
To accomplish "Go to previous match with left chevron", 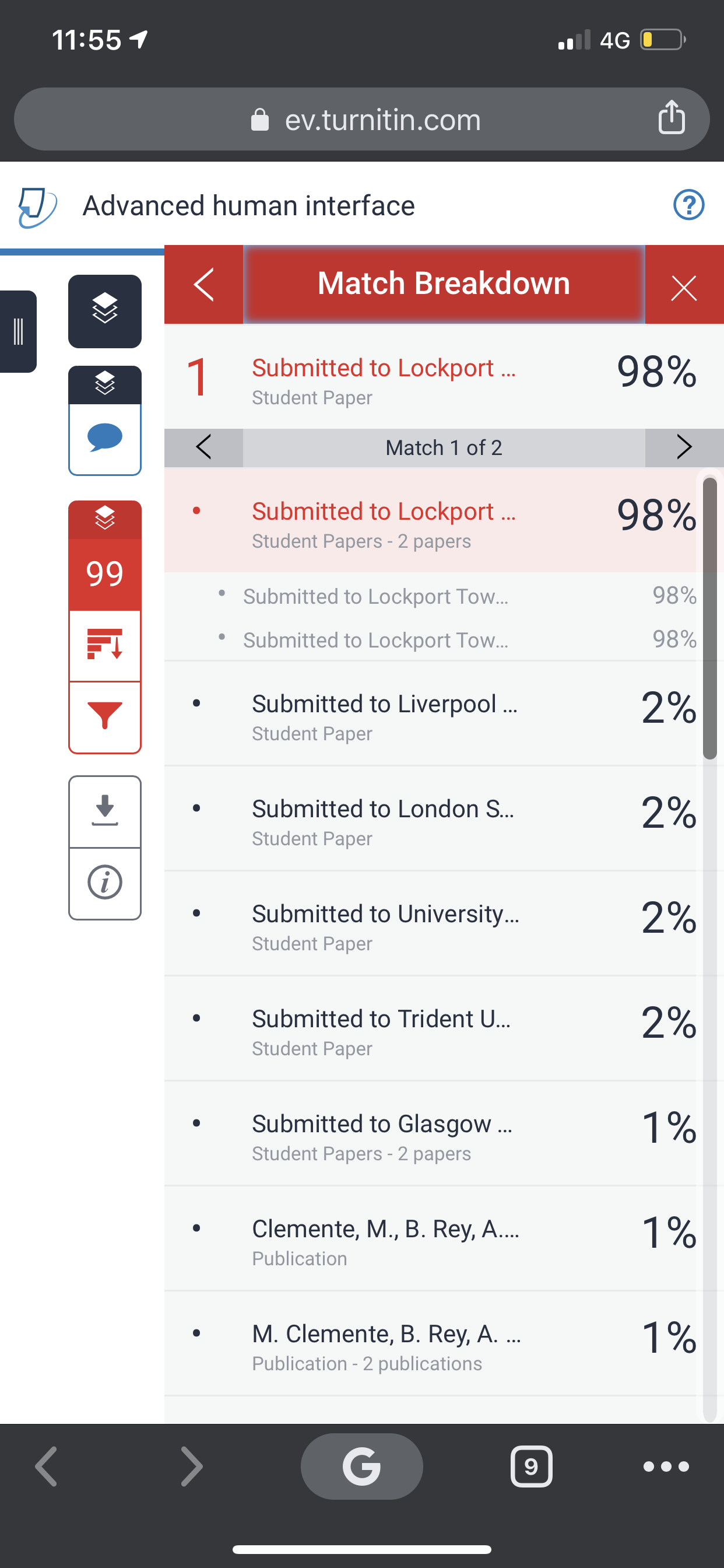I will click(x=203, y=447).
